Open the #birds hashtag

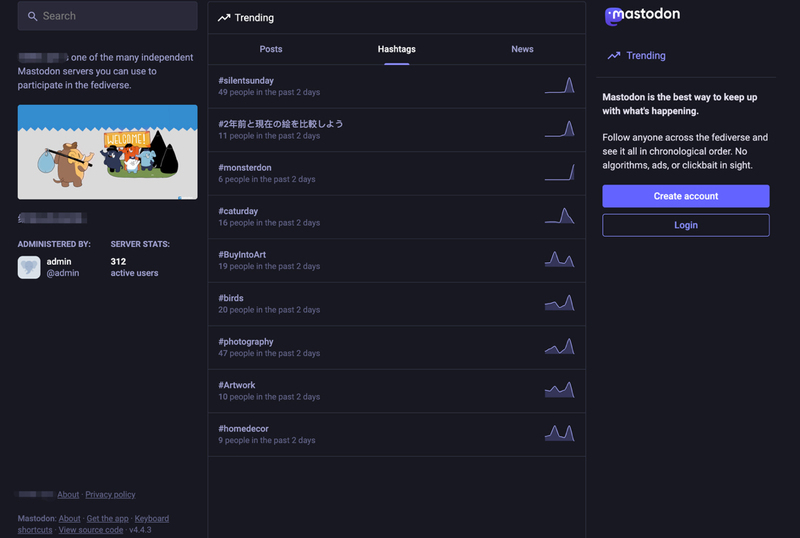[x=231, y=298]
